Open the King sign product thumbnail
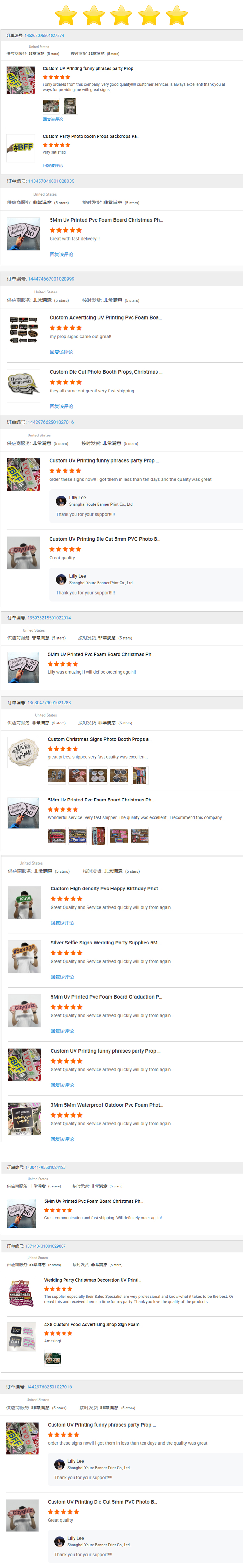The width and height of the screenshot is (243, 1568). pos(24,902)
